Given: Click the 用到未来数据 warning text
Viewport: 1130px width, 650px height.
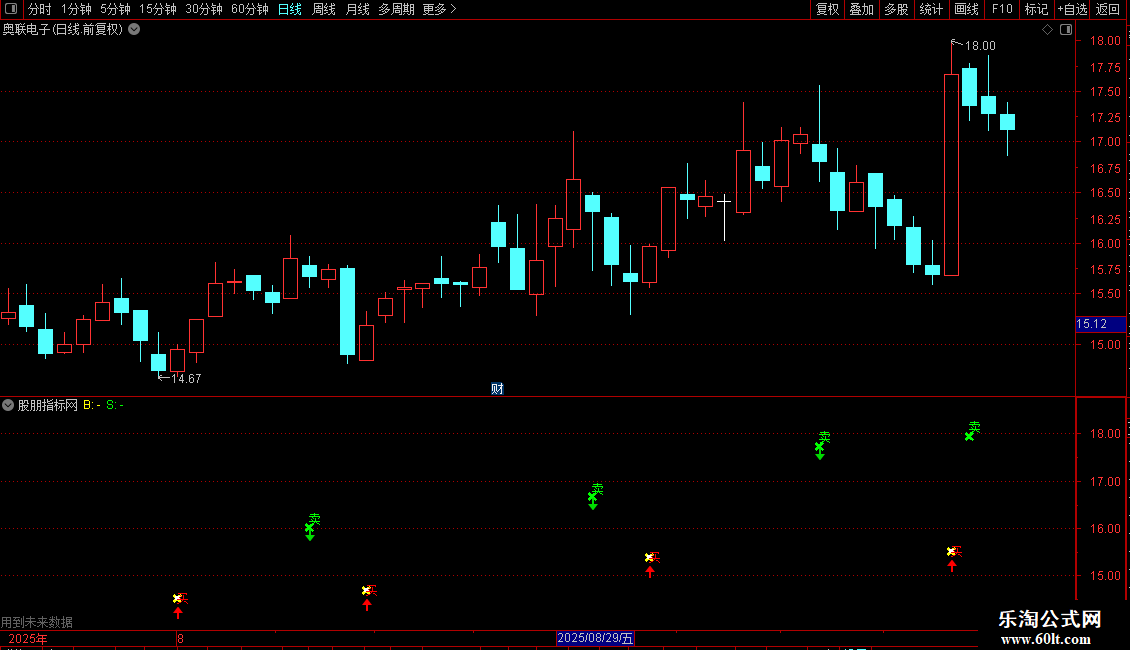Looking at the screenshot, I should point(37,622).
